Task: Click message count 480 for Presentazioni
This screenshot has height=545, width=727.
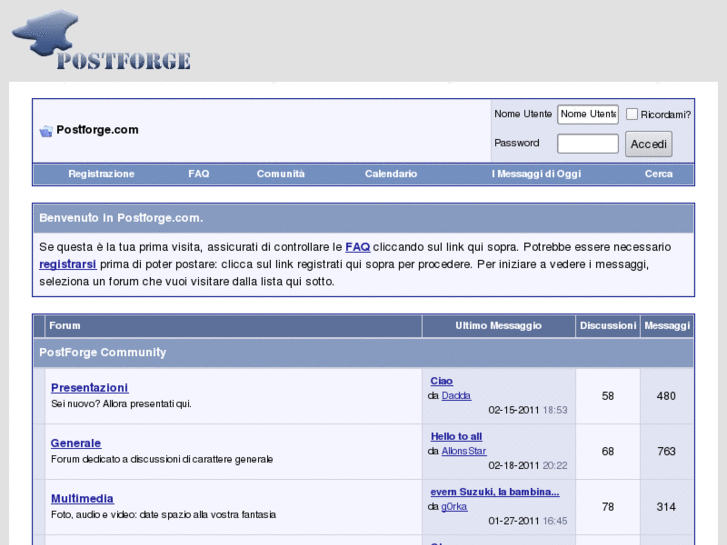Action: [x=666, y=396]
